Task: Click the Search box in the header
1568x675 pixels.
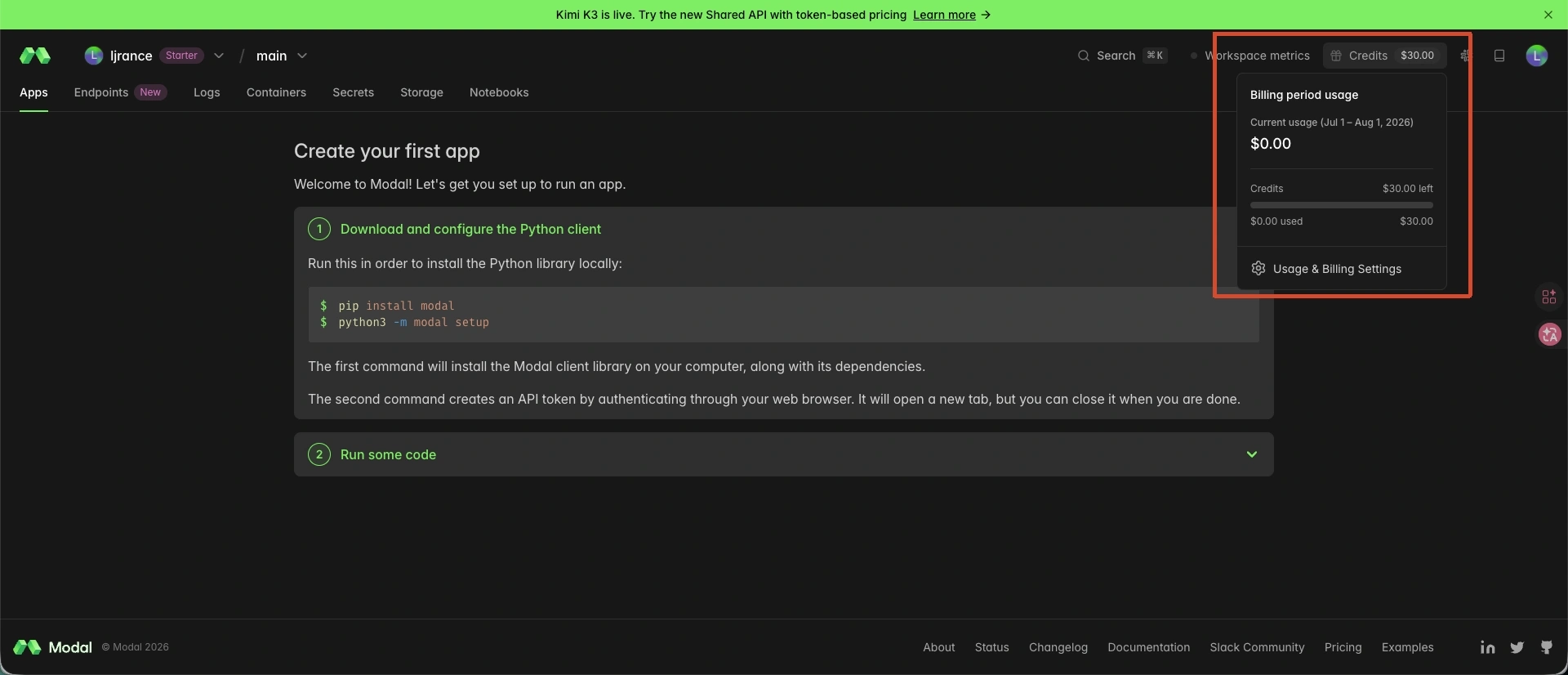Action: coord(1122,56)
